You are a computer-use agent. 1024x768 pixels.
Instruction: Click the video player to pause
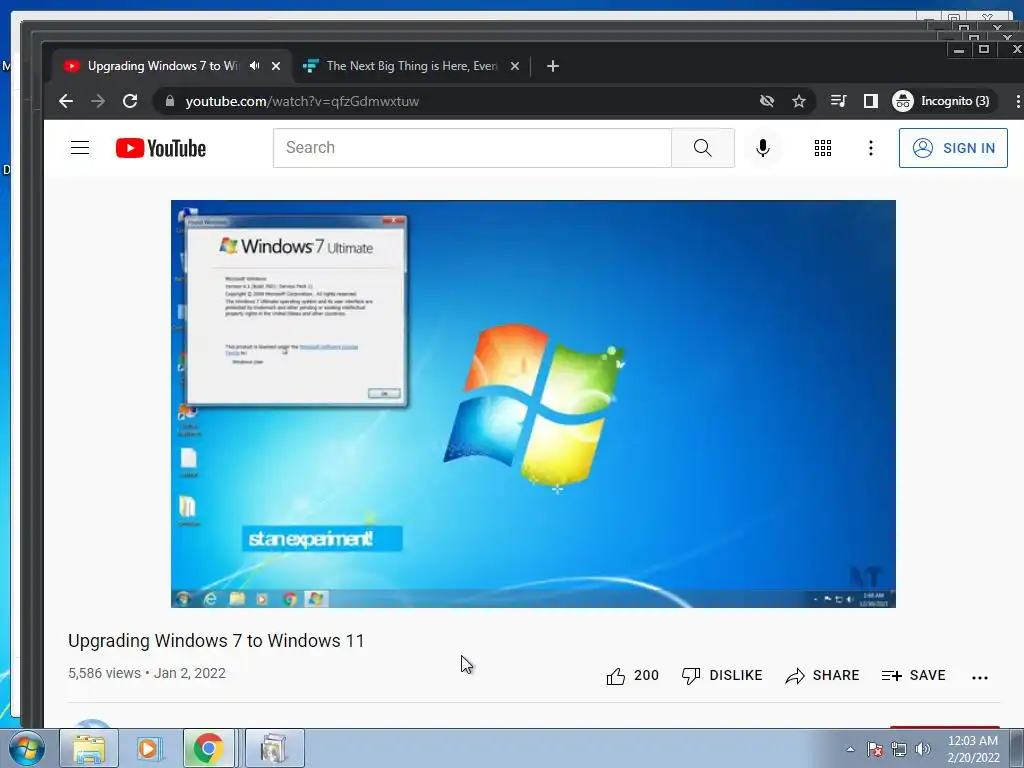pyautogui.click(x=533, y=404)
